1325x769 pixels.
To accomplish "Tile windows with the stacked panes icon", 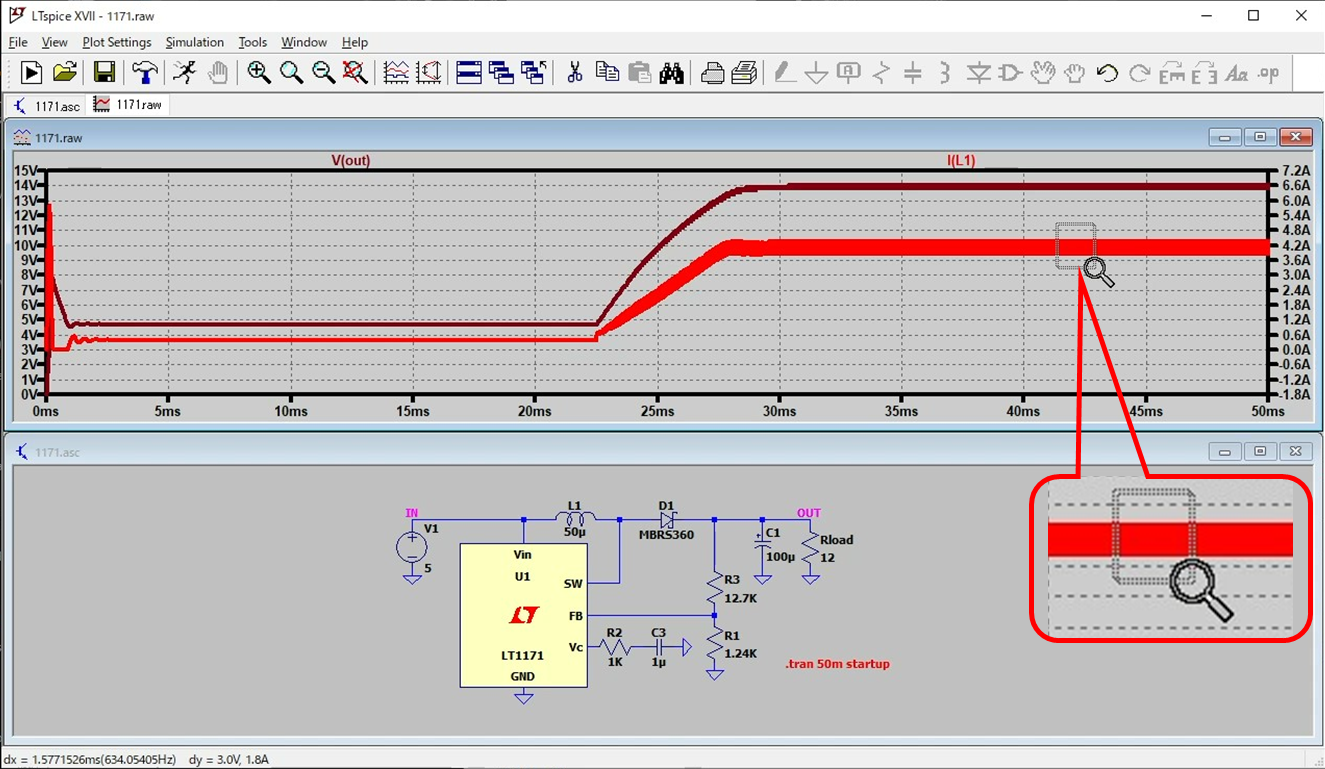I will tap(469, 72).
